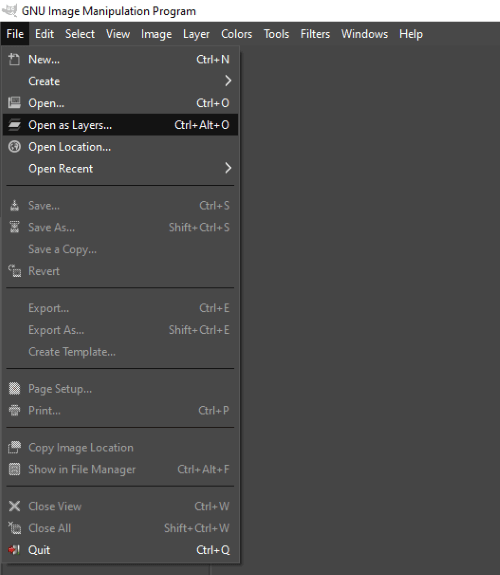500x575 pixels.
Task: Open the Windows menu
Action: click(364, 34)
